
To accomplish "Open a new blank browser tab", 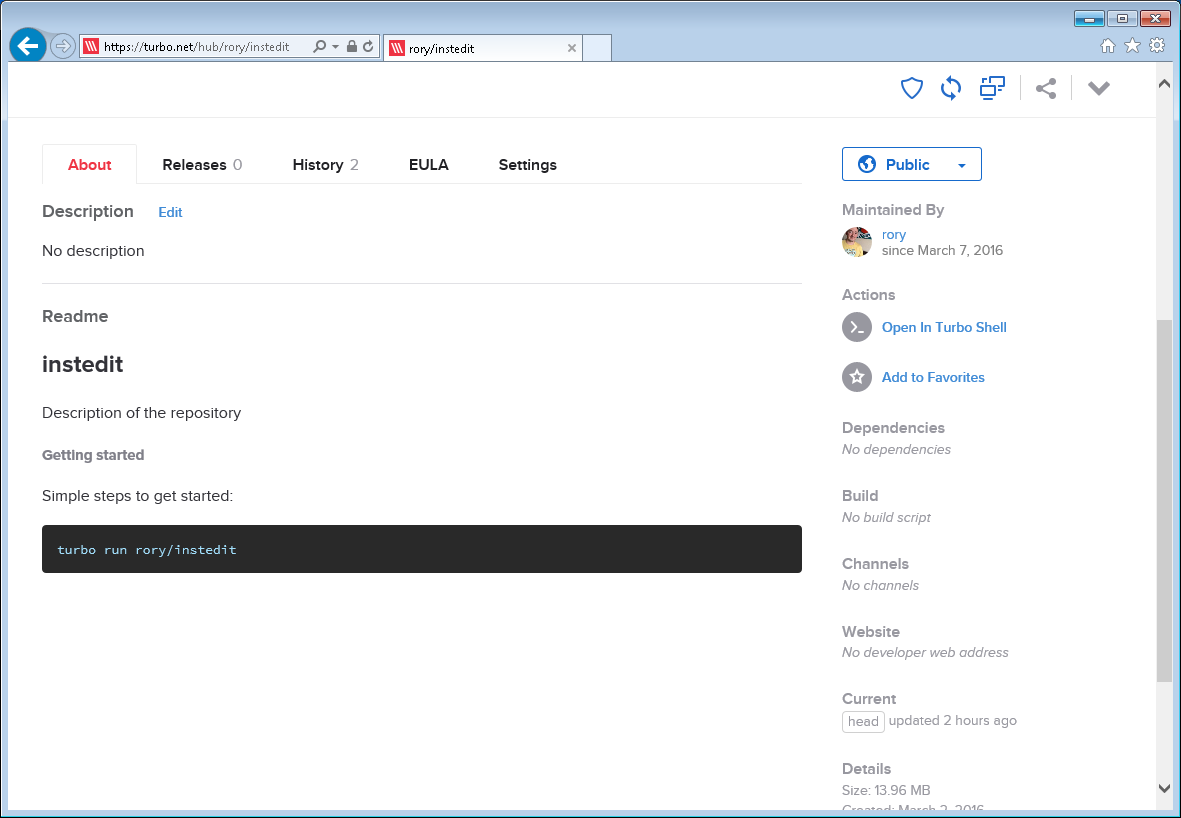I will tap(597, 48).
